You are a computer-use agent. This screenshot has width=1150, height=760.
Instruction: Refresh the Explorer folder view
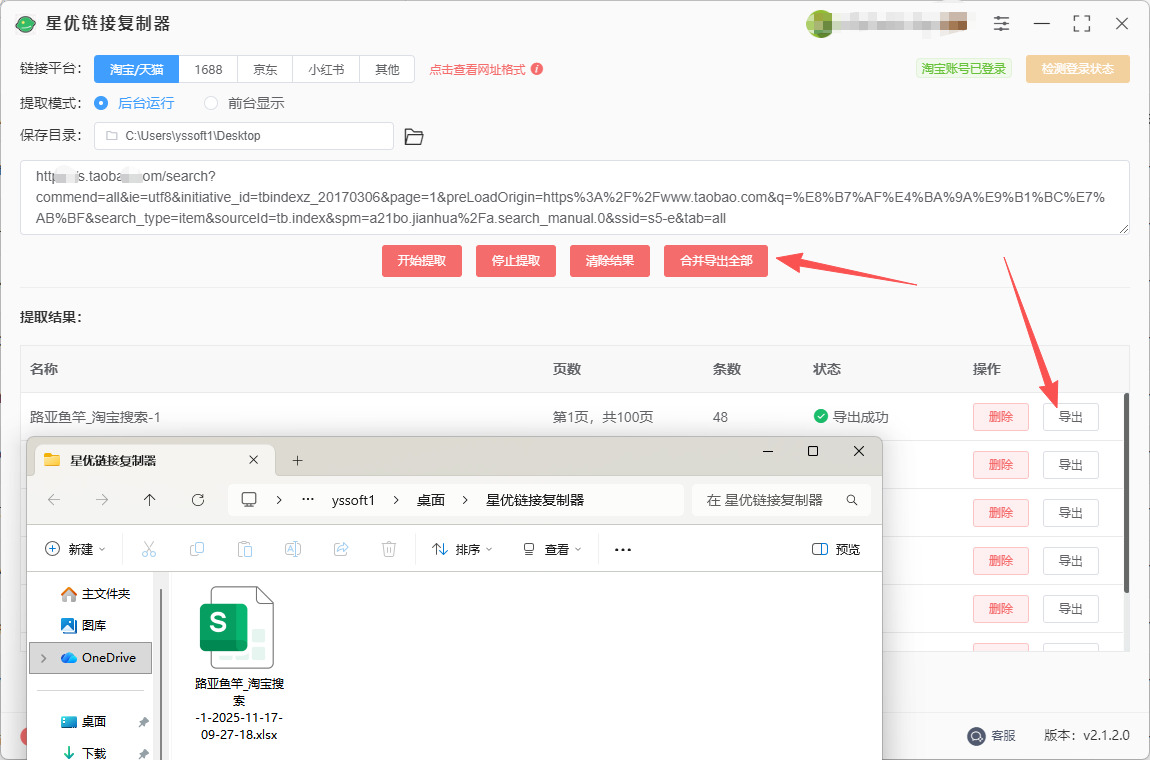pos(197,500)
